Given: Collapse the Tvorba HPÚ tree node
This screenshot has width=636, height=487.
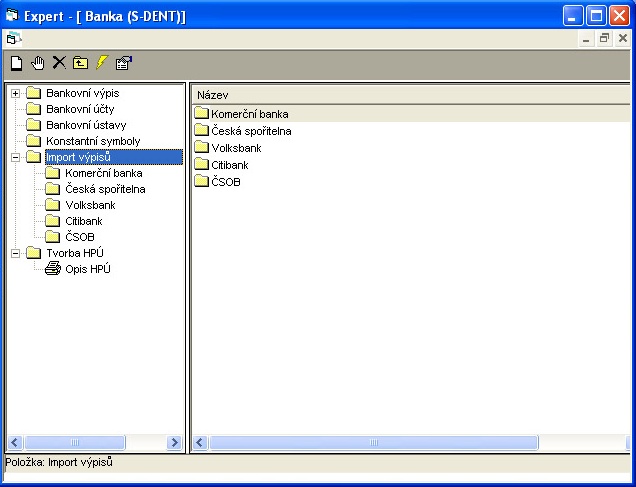Looking at the screenshot, I should coord(15,253).
